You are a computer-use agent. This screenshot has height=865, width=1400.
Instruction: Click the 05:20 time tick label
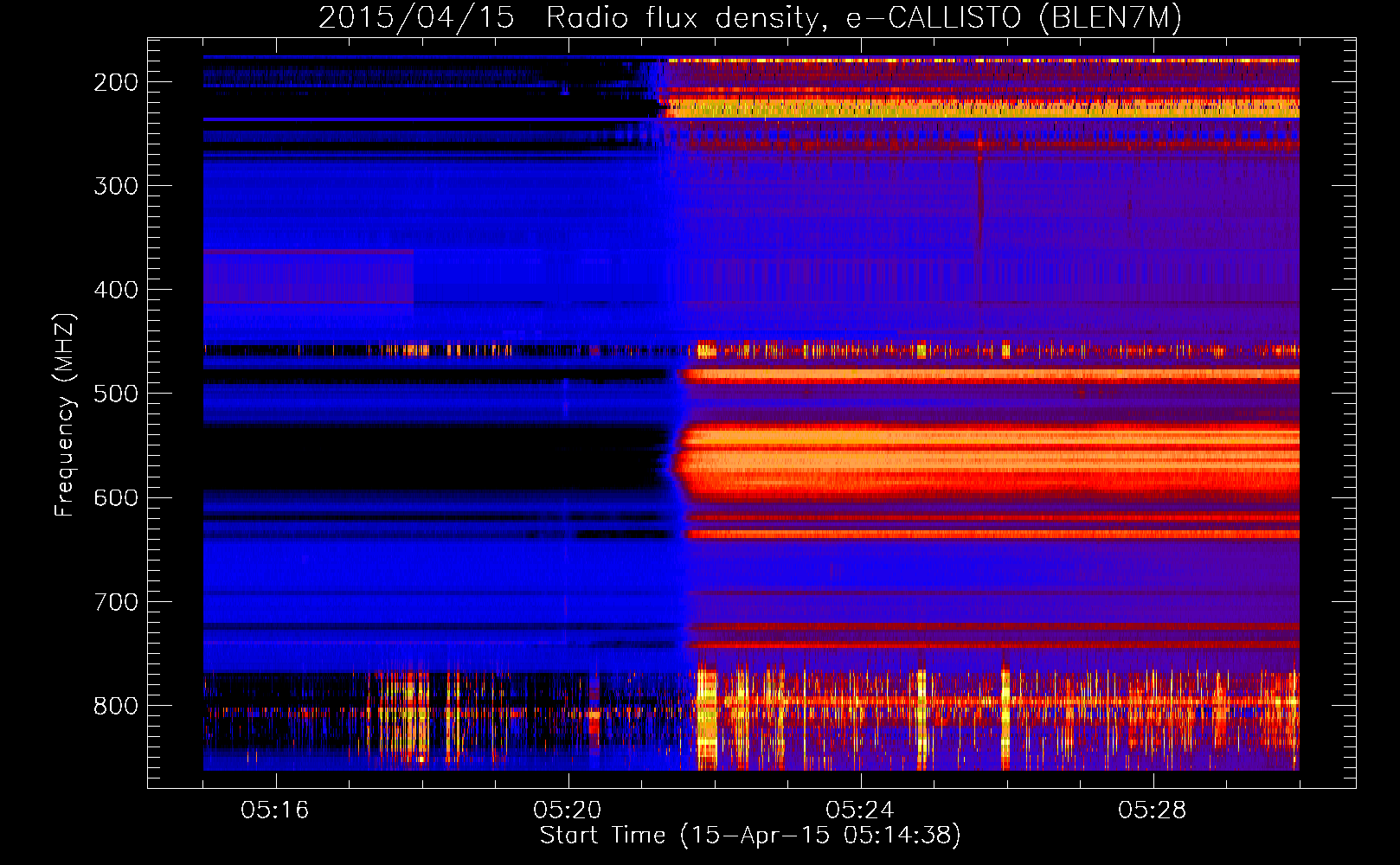(x=568, y=811)
